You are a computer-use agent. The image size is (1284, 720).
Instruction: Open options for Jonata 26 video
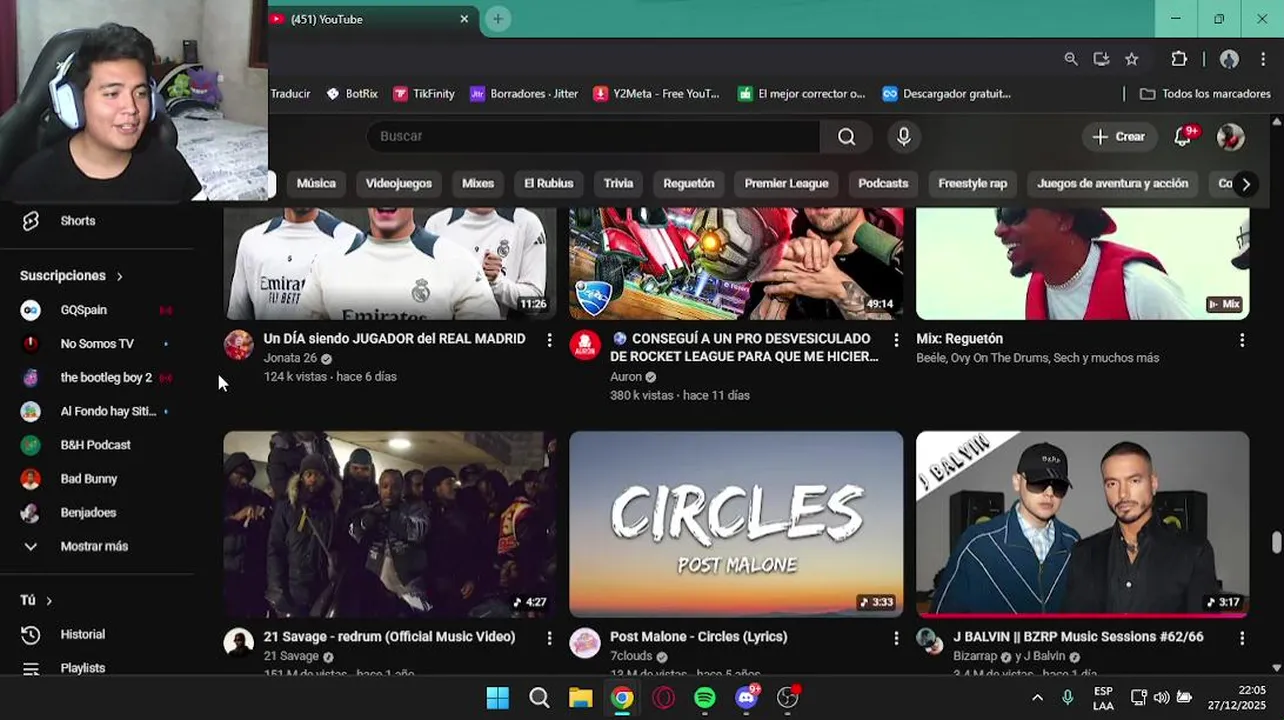(x=549, y=340)
